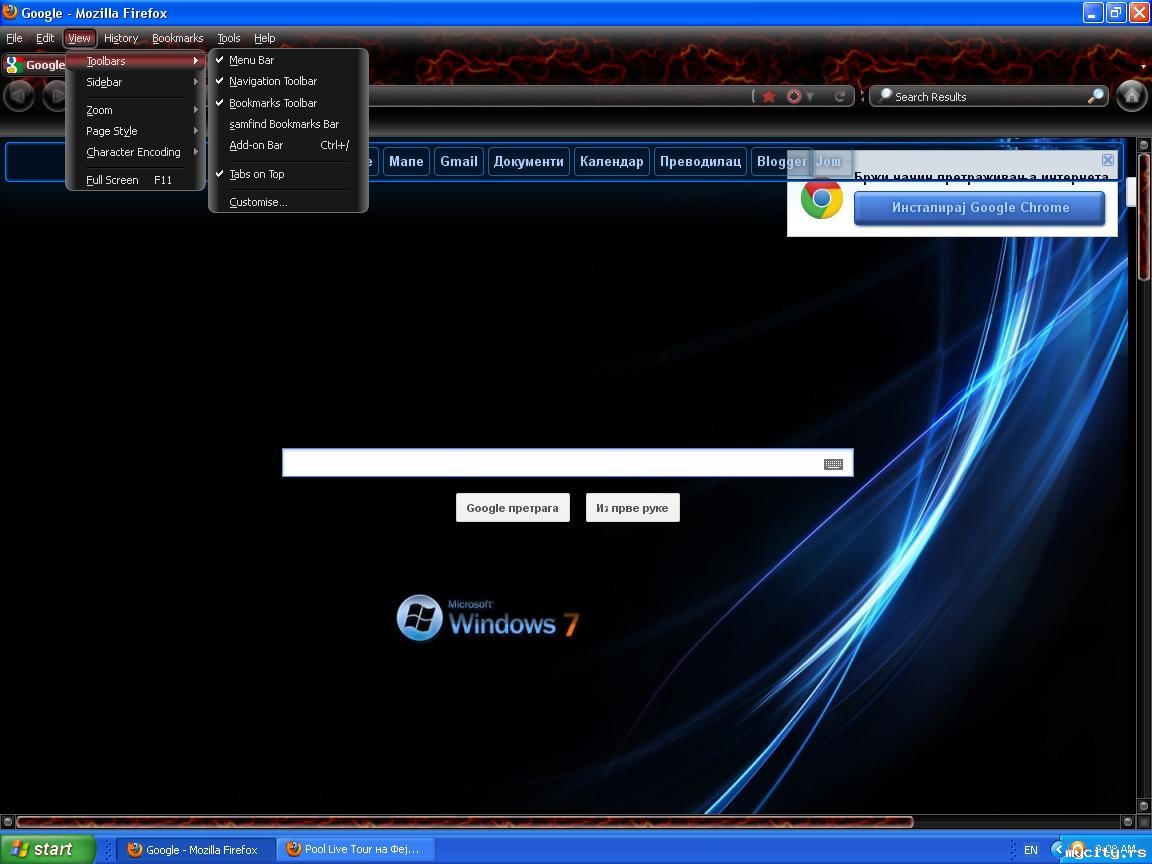Open the History menu

[120, 38]
